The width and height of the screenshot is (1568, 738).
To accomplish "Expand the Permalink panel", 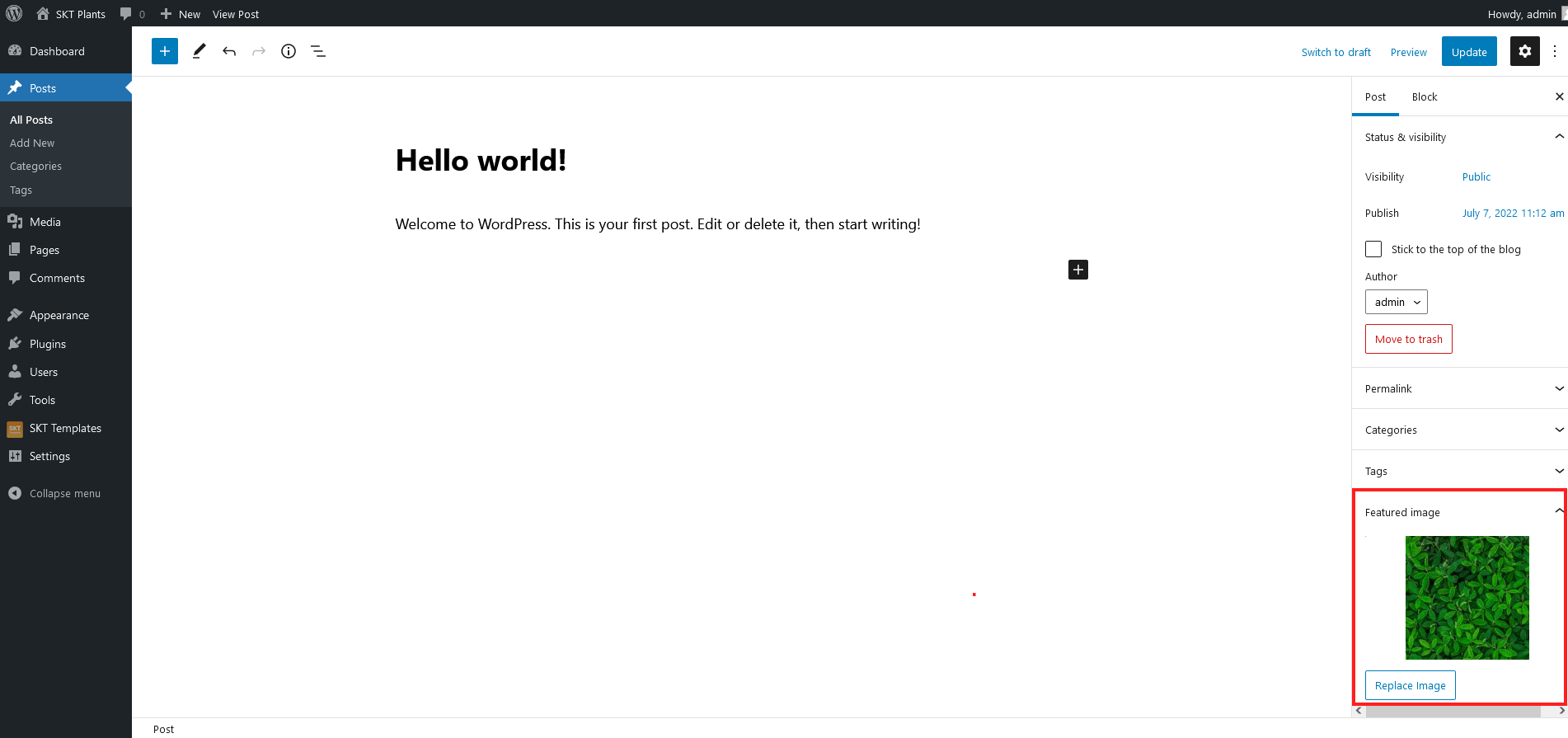I will tap(1460, 388).
